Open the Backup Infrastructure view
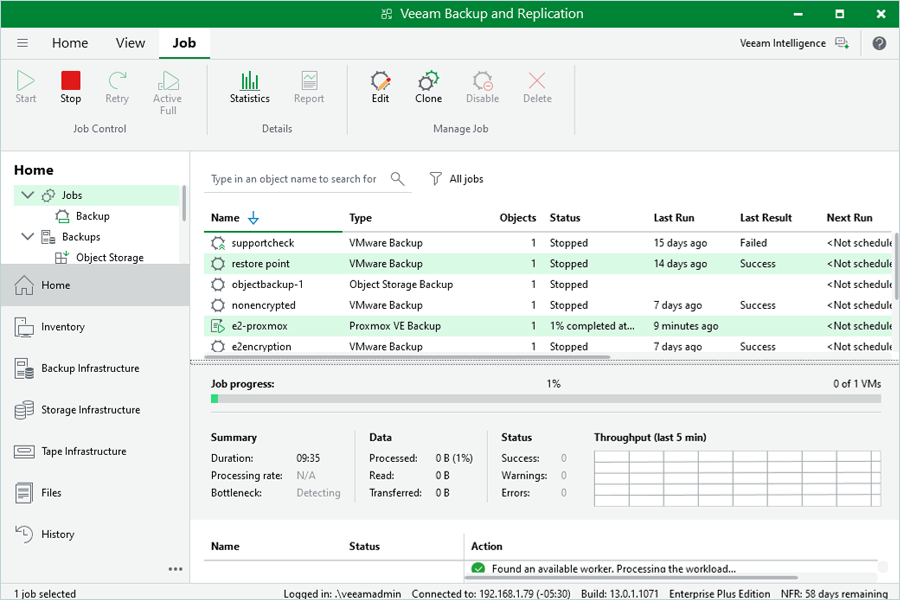 tap(90, 369)
